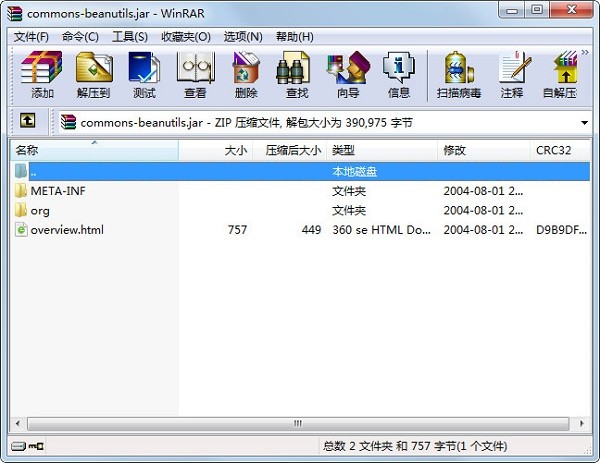
Task: Open the Options (选项) menu
Action: 243,37
